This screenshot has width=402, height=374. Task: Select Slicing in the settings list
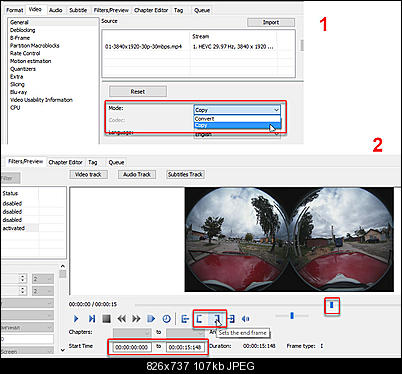click(x=17, y=84)
